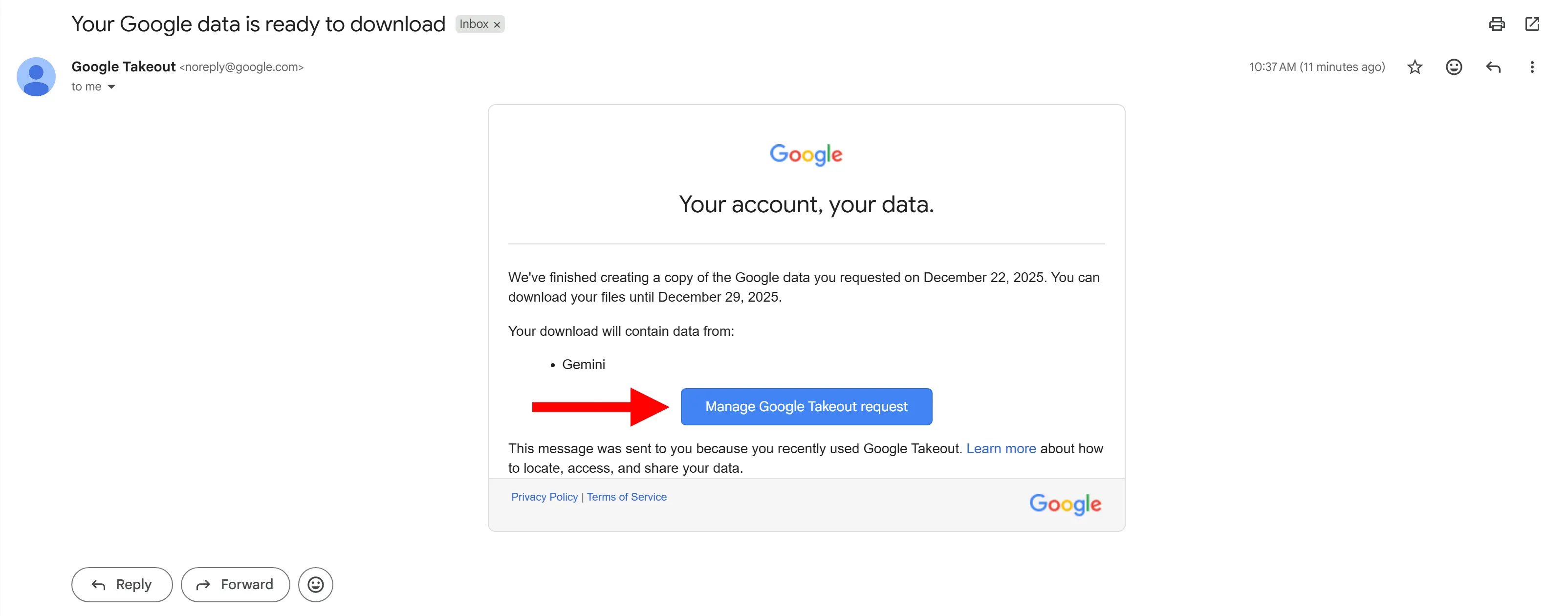Click the Manage Google Takeout request button
This screenshot has height=616, width=1568.
[x=806, y=407]
